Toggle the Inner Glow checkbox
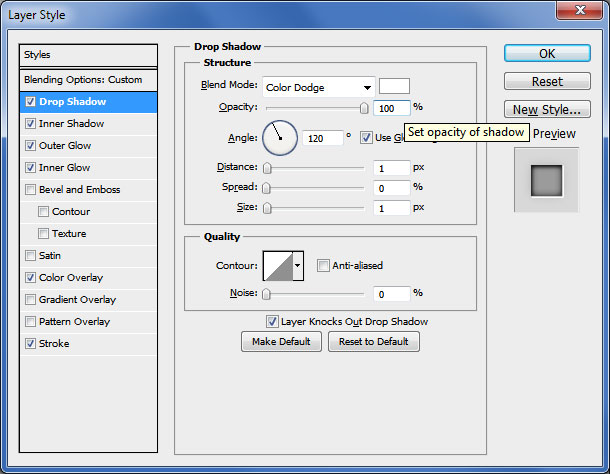 point(30,168)
